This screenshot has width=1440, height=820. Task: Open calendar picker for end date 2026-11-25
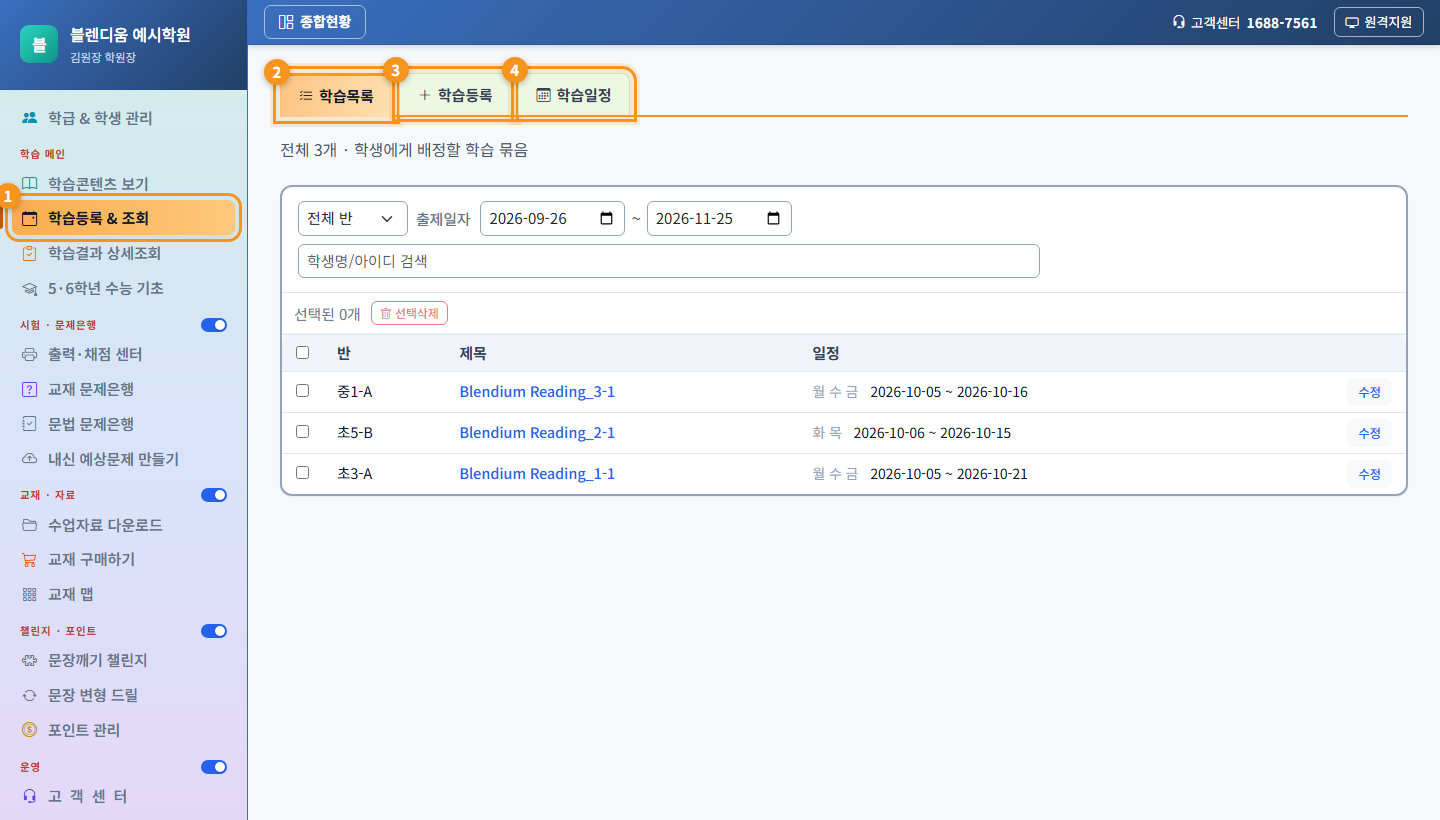click(x=773, y=219)
